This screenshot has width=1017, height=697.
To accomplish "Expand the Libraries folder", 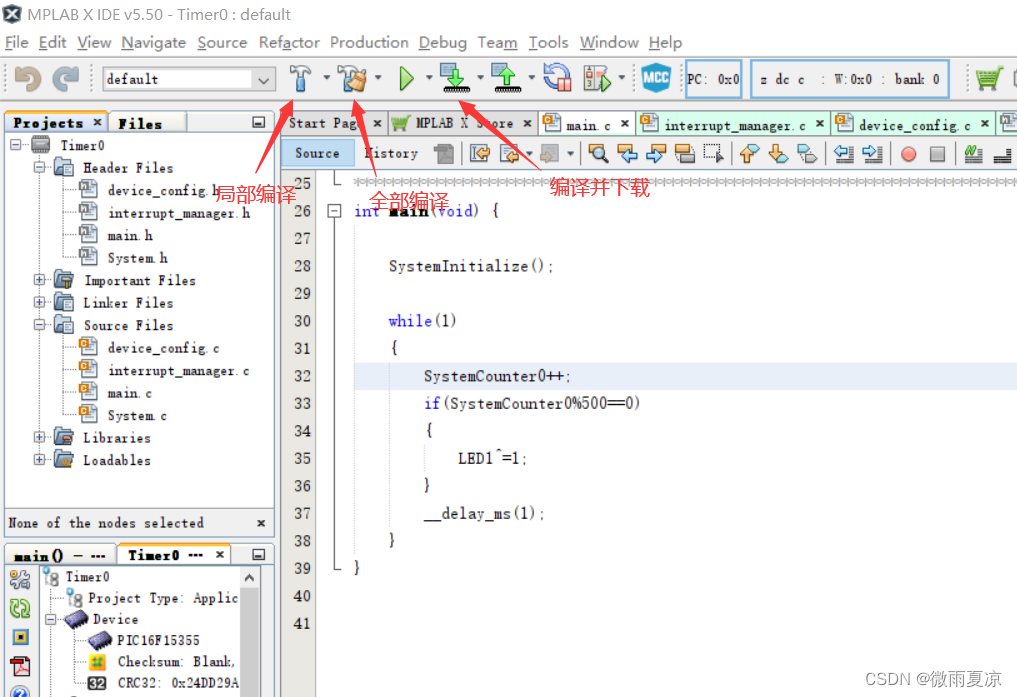I will [40, 437].
